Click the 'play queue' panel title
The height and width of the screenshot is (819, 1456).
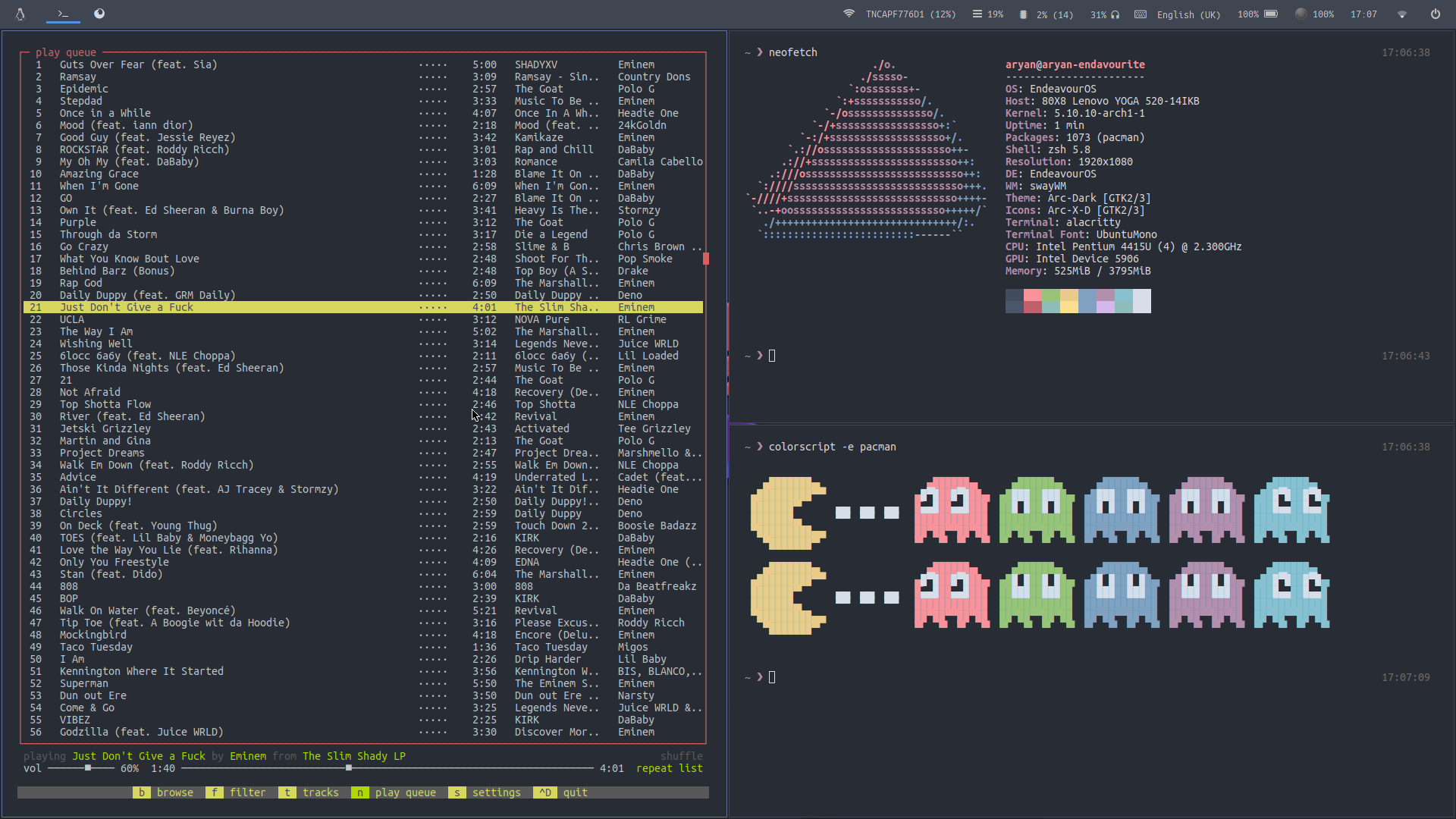66,52
